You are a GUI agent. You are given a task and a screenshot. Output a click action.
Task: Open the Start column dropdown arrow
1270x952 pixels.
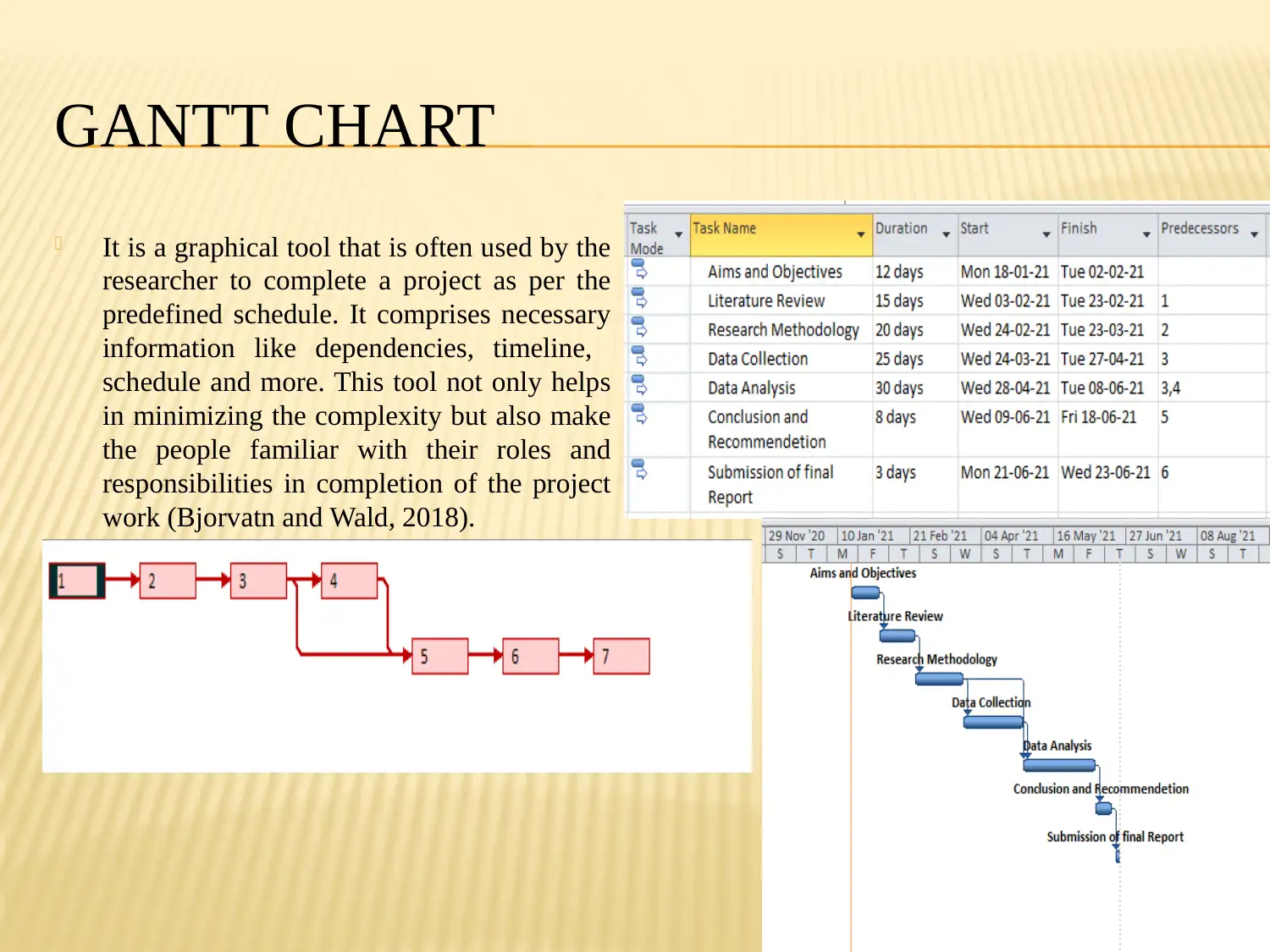pos(1046,234)
